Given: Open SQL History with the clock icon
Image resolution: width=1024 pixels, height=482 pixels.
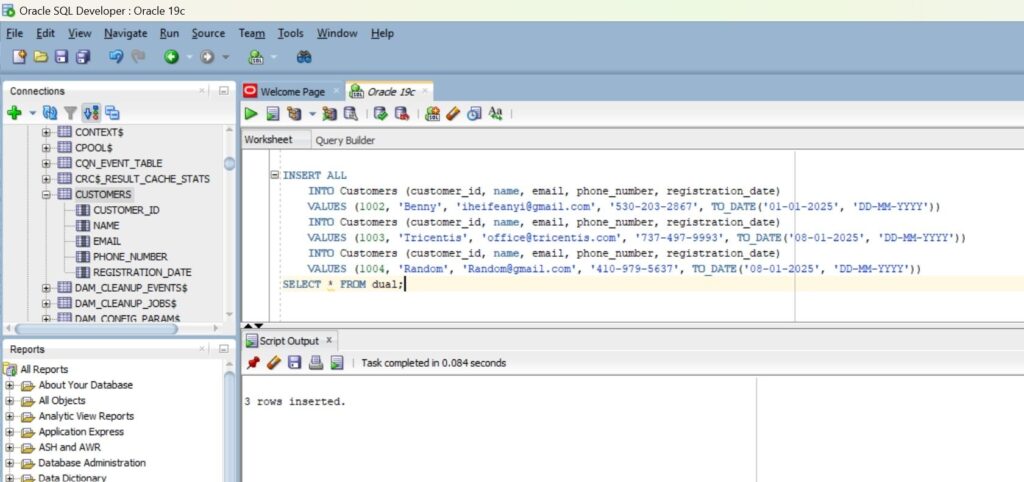Looking at the screenshot, I should pos(473,114).
